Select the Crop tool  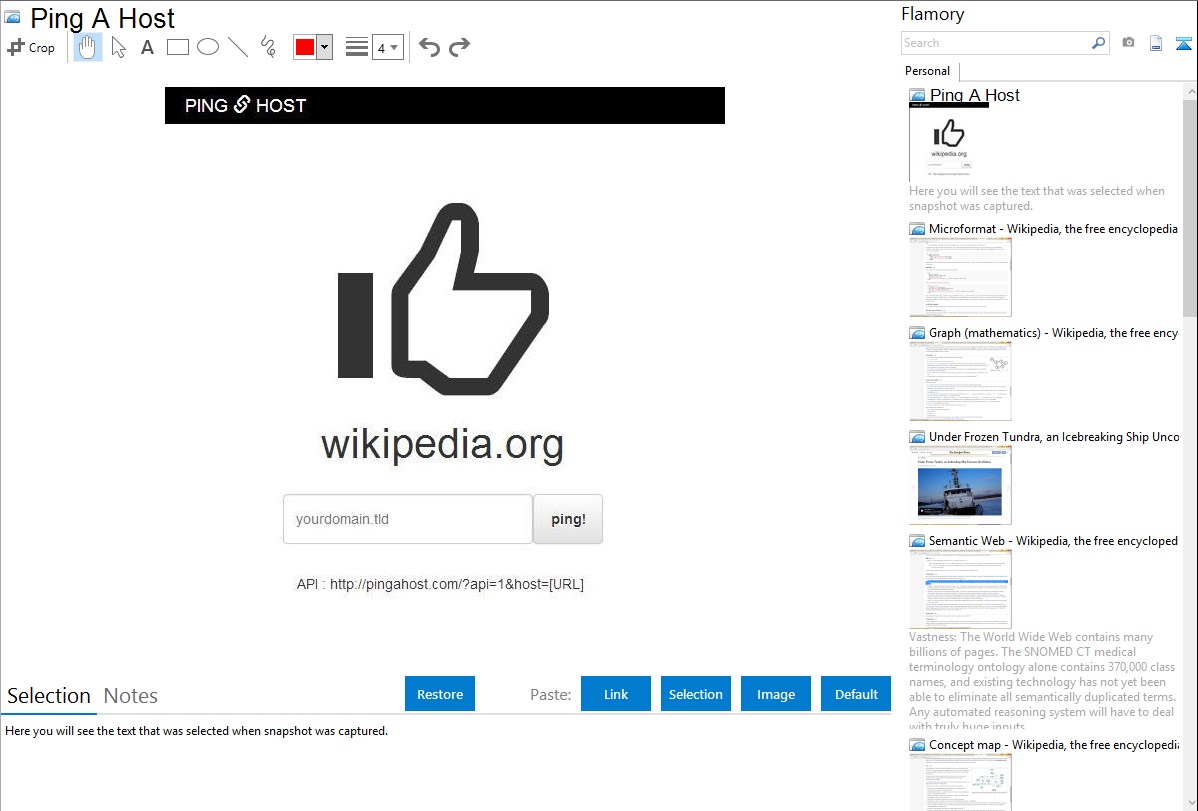pos(31,47)
